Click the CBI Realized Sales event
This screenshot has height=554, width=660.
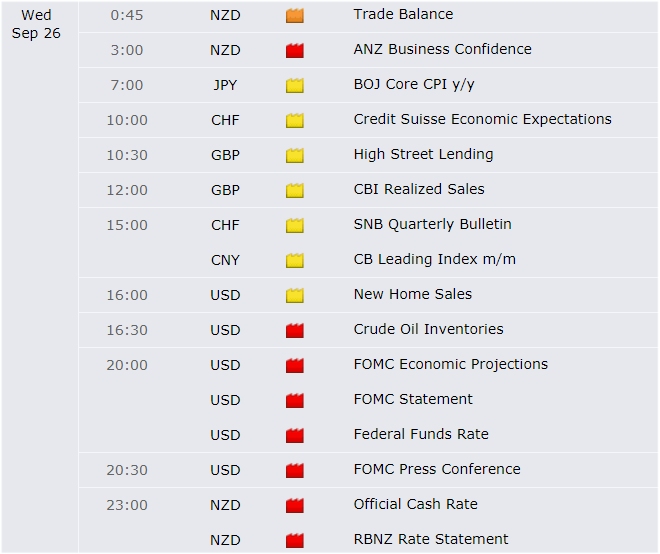(418, 189)
